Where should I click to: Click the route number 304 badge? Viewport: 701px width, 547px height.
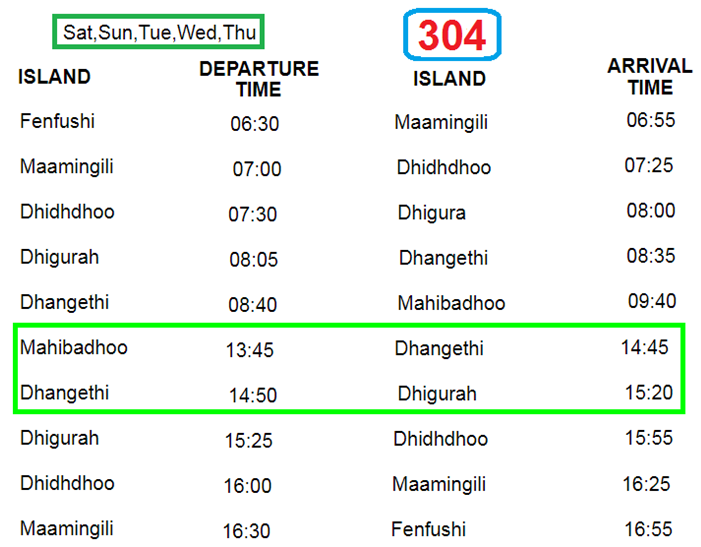click(x=451, y=35)
